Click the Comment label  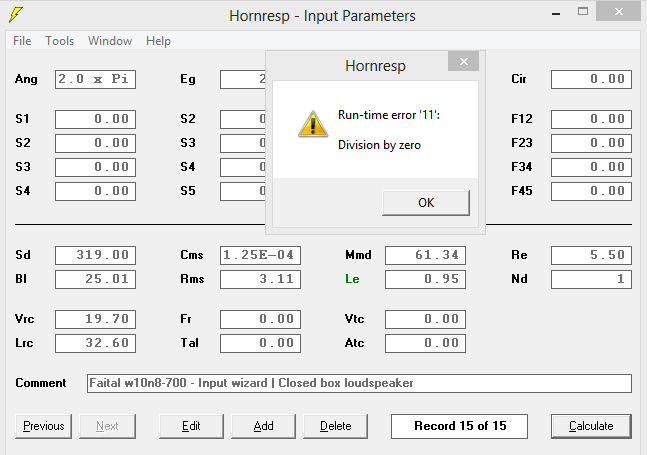(x=40, y=383)
